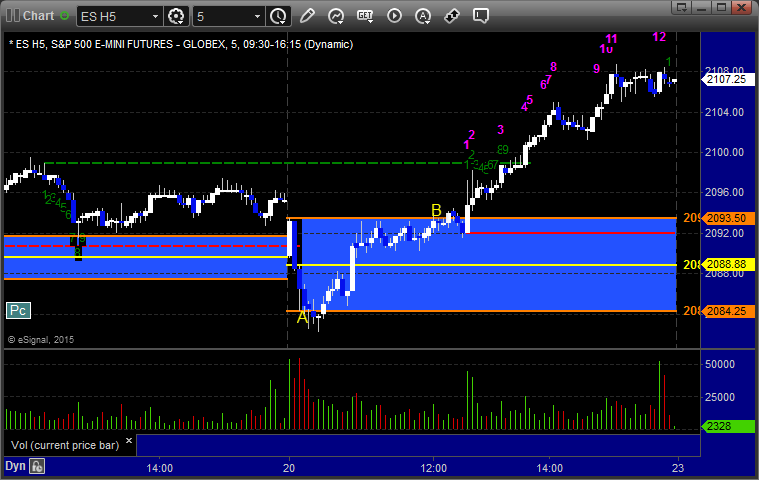Select the yellow A marker on chart
The image size is (759, 480).
pos(302,317)
